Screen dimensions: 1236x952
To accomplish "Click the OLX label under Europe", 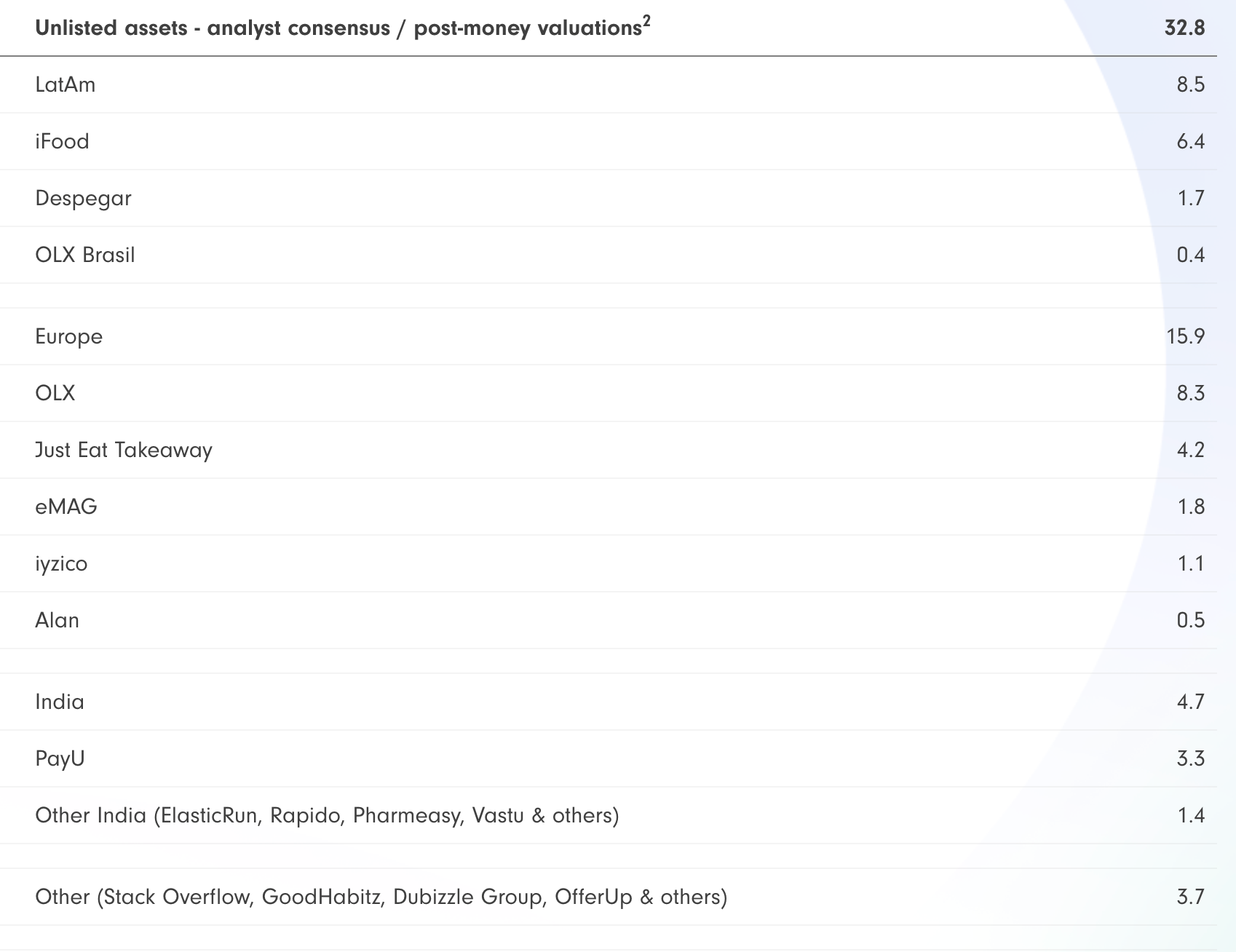I will (55, 393).
